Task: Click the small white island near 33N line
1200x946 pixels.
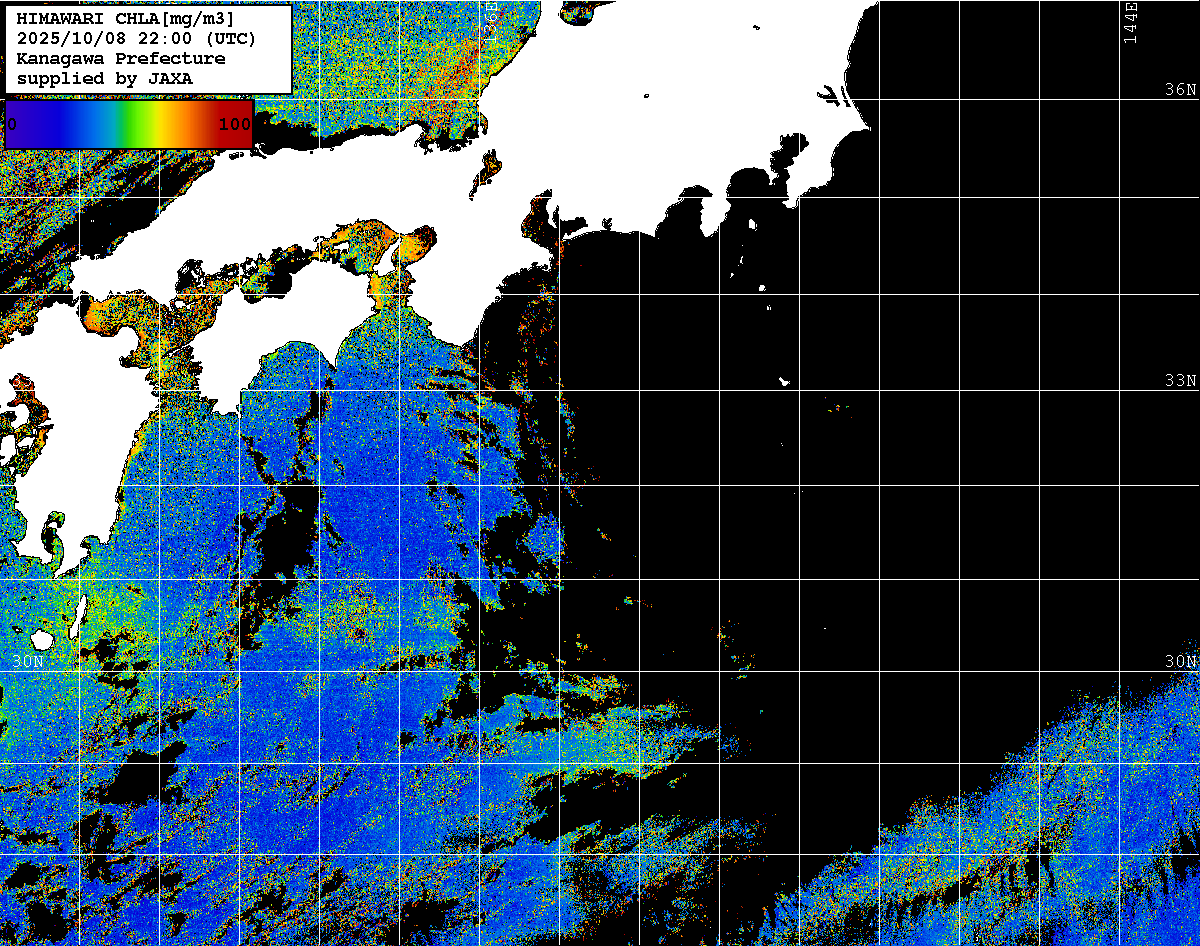Action: tap(784, 381)
